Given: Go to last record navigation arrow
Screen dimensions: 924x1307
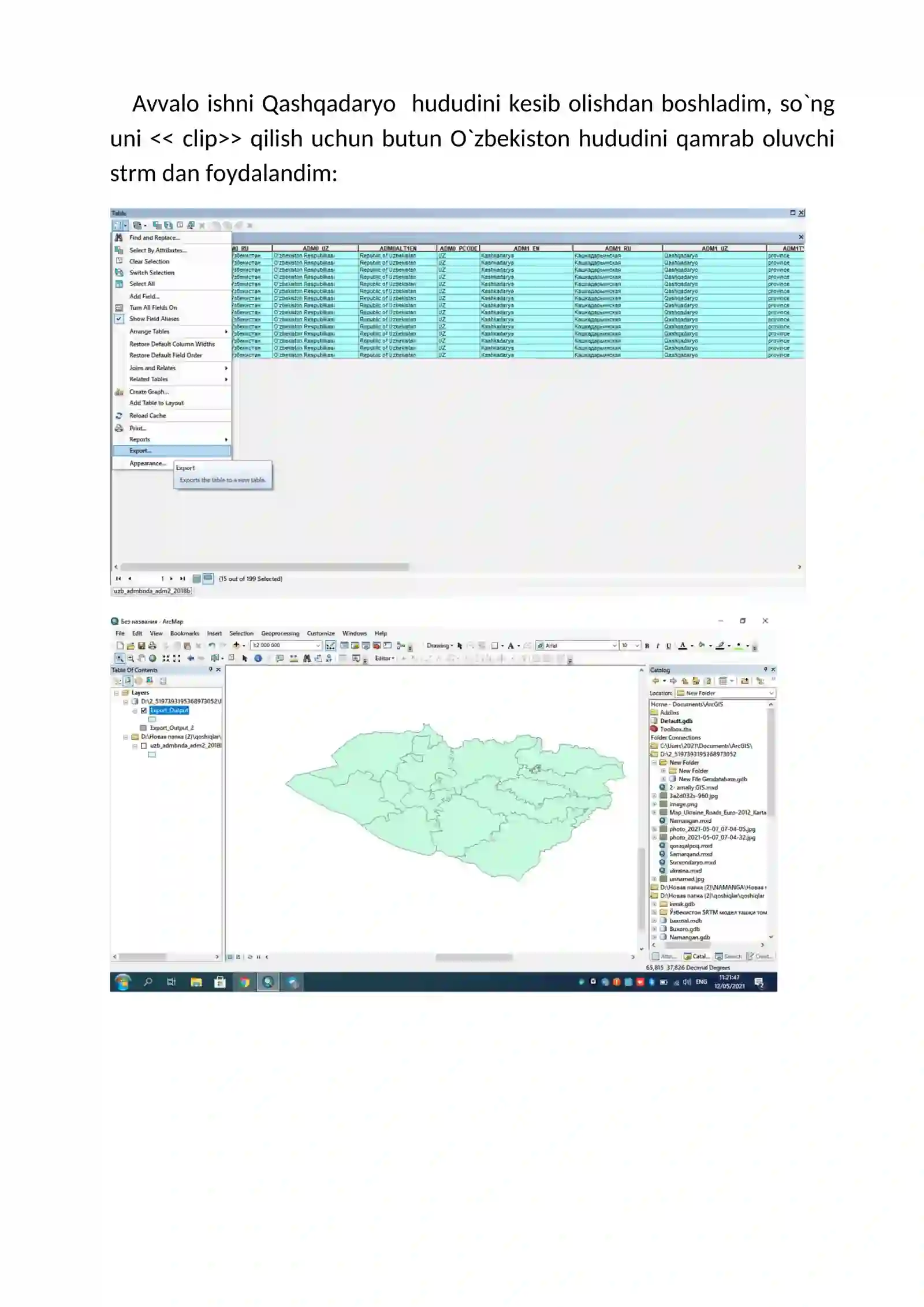Looking at the screenshot, I should [x=182, y=578].
